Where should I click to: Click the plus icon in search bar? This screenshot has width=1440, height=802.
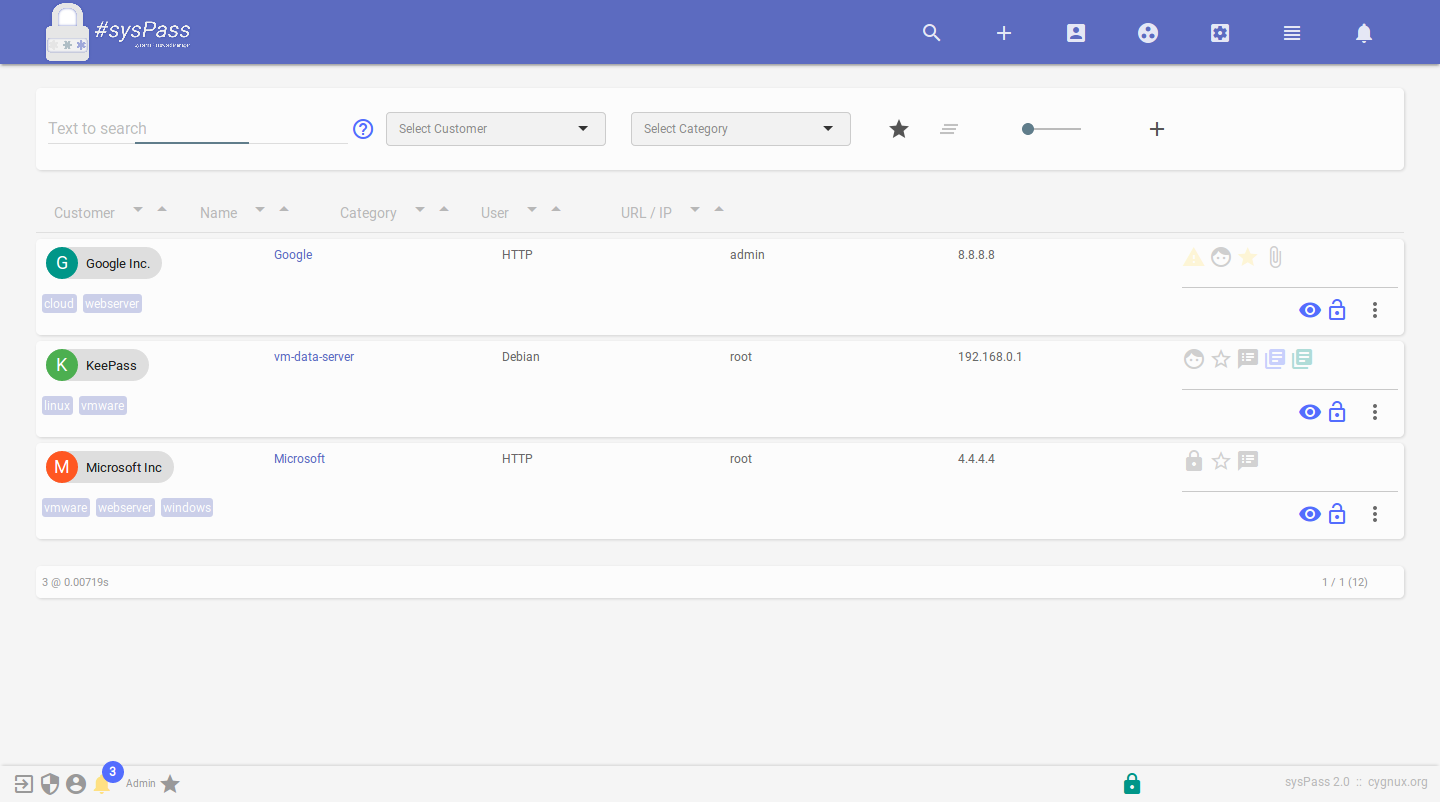coord(1157,129)
